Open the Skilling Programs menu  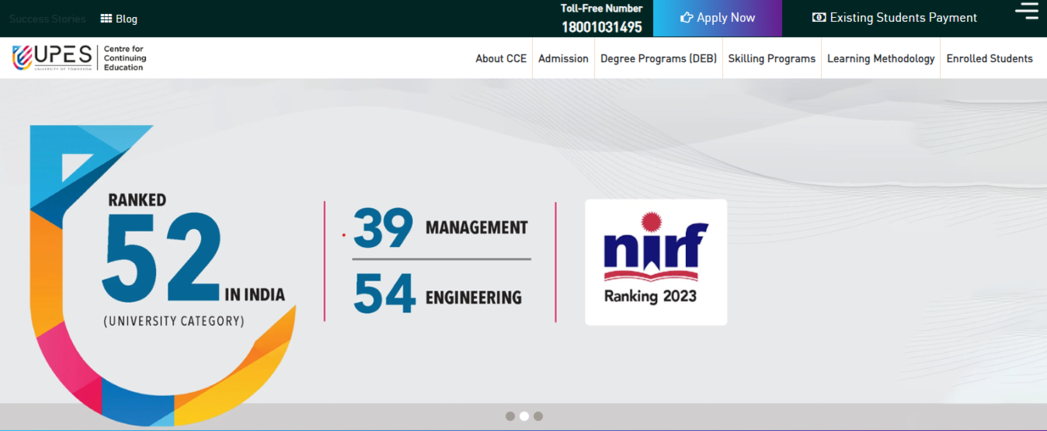click(772, 59)
